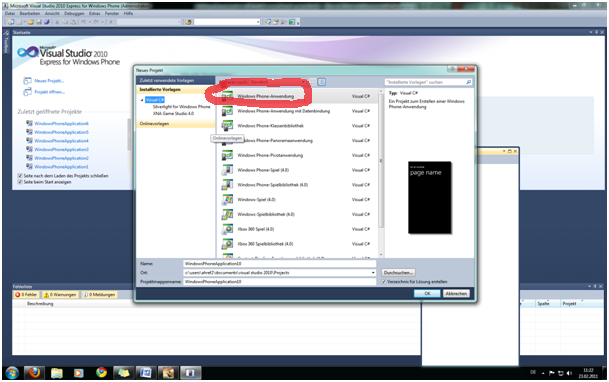Click the Neues Projekt icon on start page
This screenshot has width=609, height=382.
coord(27,81)
